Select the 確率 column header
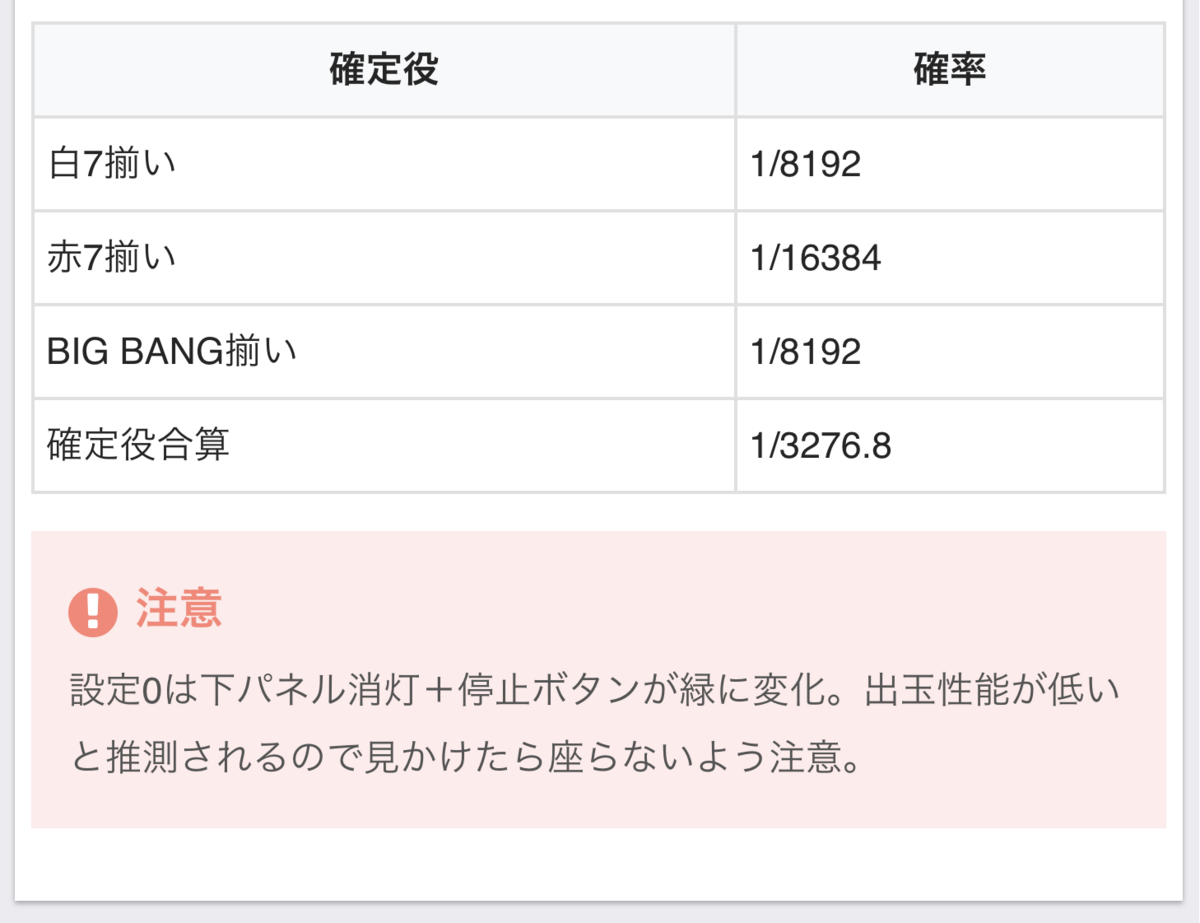1200x923 pixels. [x=950, y=70]
